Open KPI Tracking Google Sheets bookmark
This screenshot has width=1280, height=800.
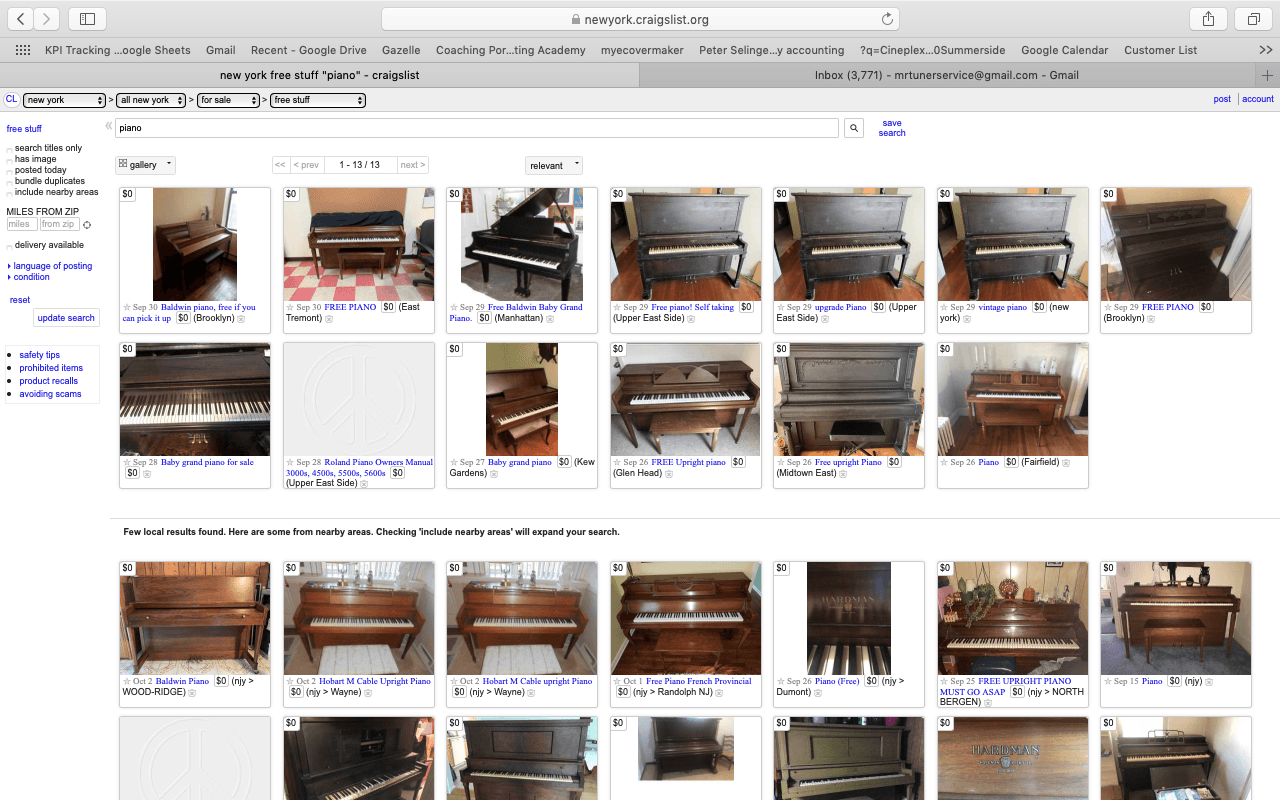[118, 50]
